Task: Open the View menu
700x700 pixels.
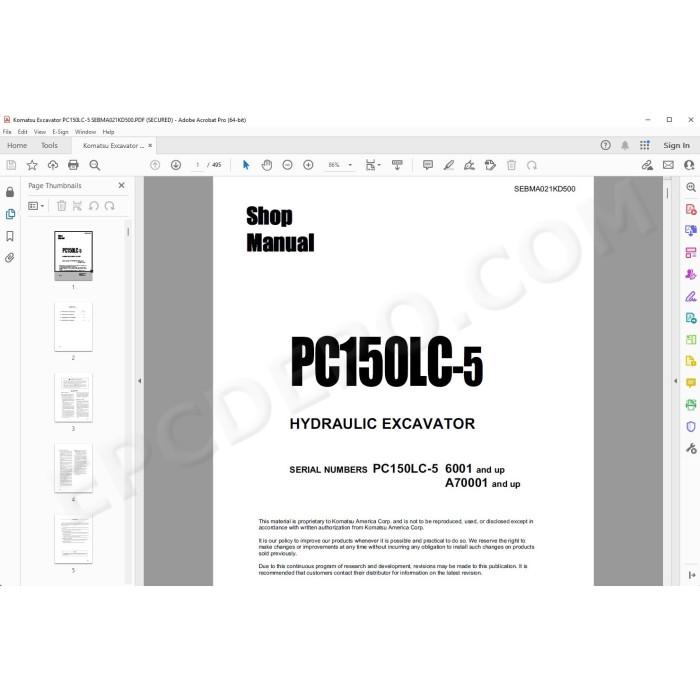Action: coord(40,132)
